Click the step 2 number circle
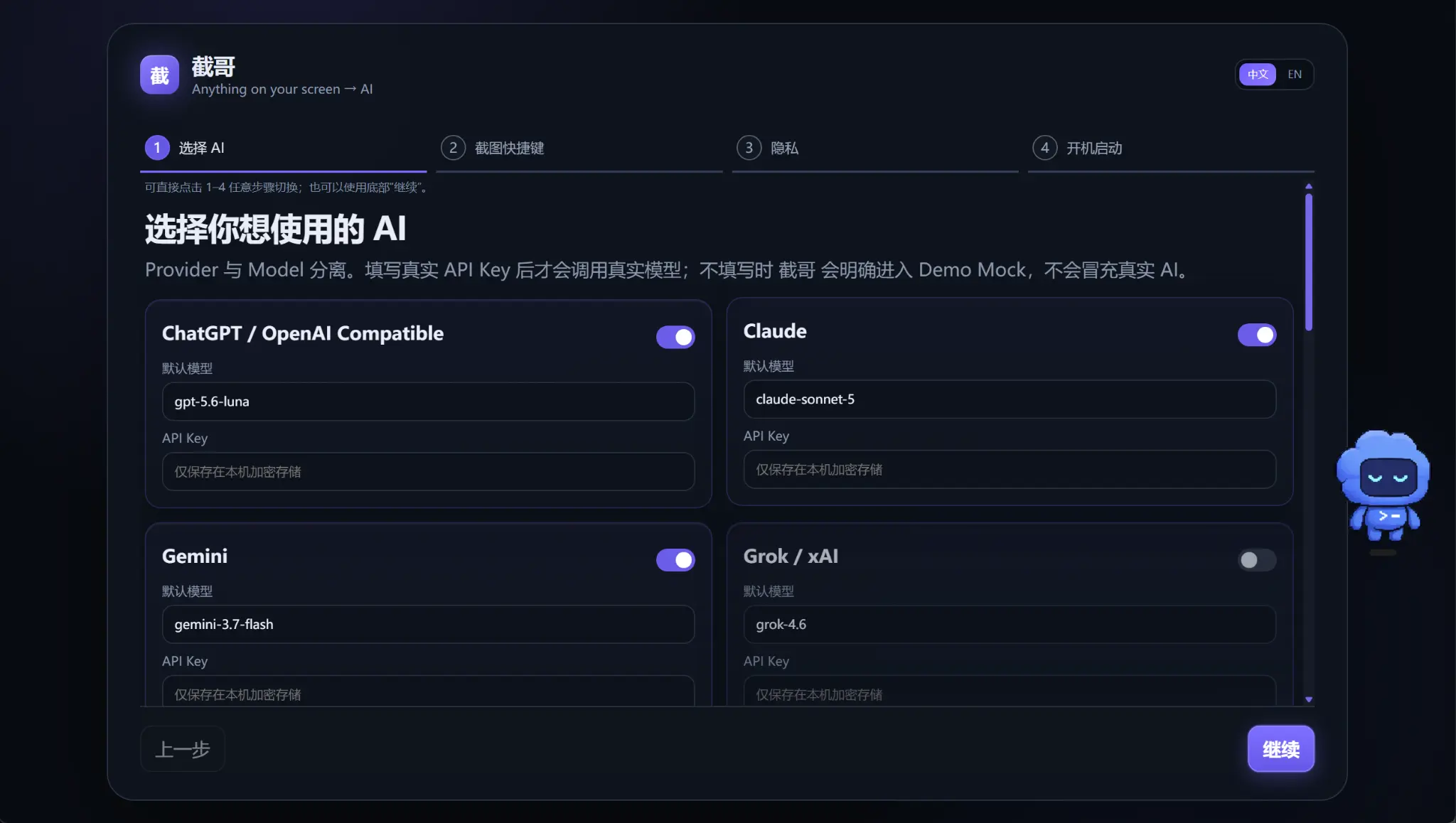This screenshot has width=1456, height=823. click(x=453, y=148)
